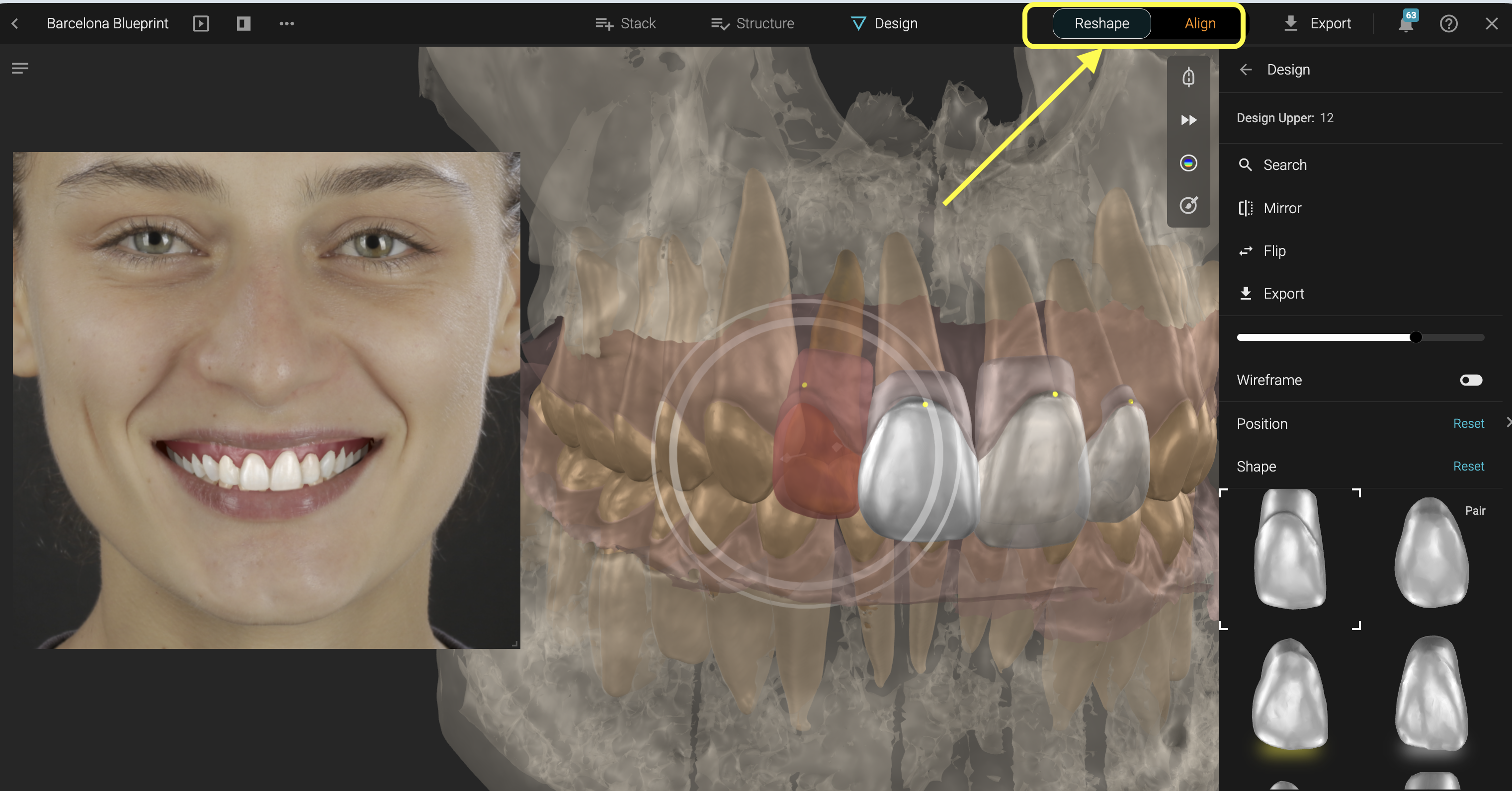Go back using Design panel arrow
This screenshot has width=1512, height=791.
pos(1245,70)
